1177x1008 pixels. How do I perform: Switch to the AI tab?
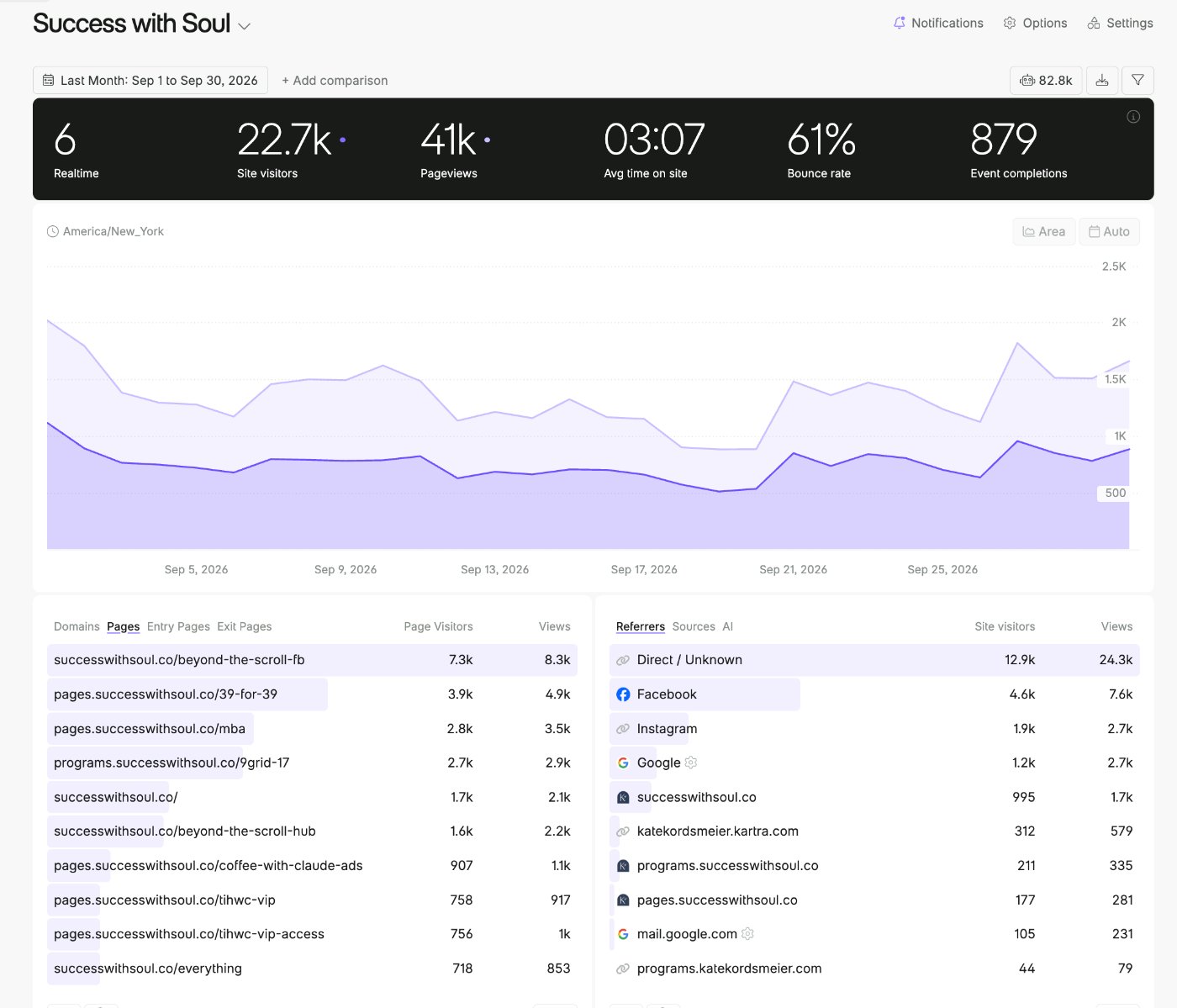pyautogui.click(x=728, y=626)
